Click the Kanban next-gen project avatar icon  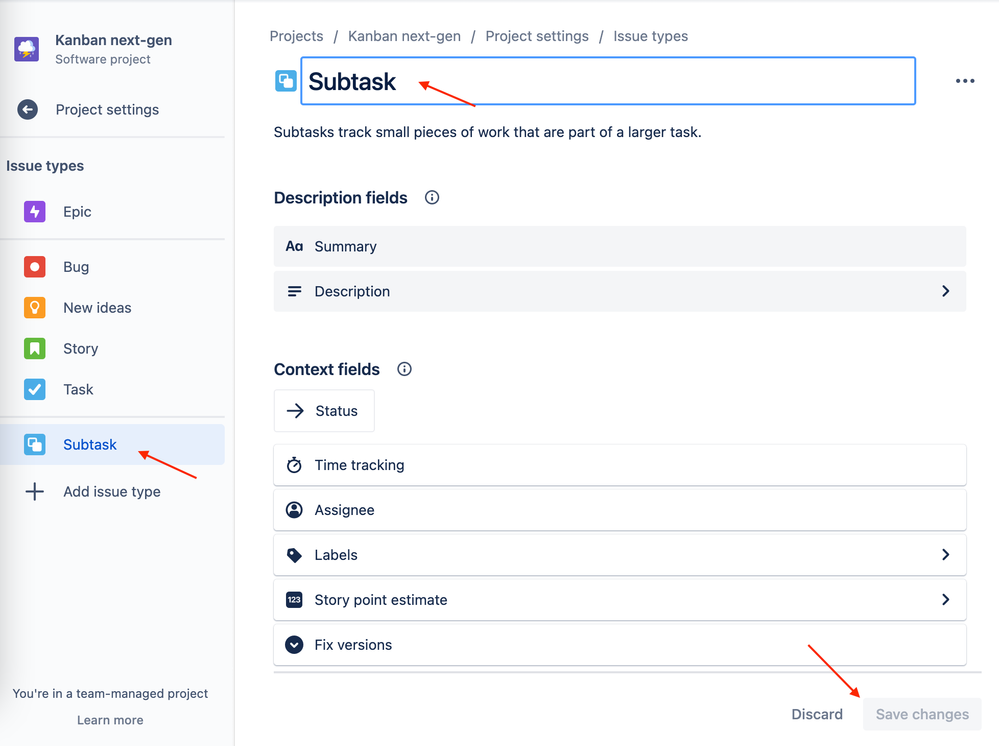pos(27,49)
